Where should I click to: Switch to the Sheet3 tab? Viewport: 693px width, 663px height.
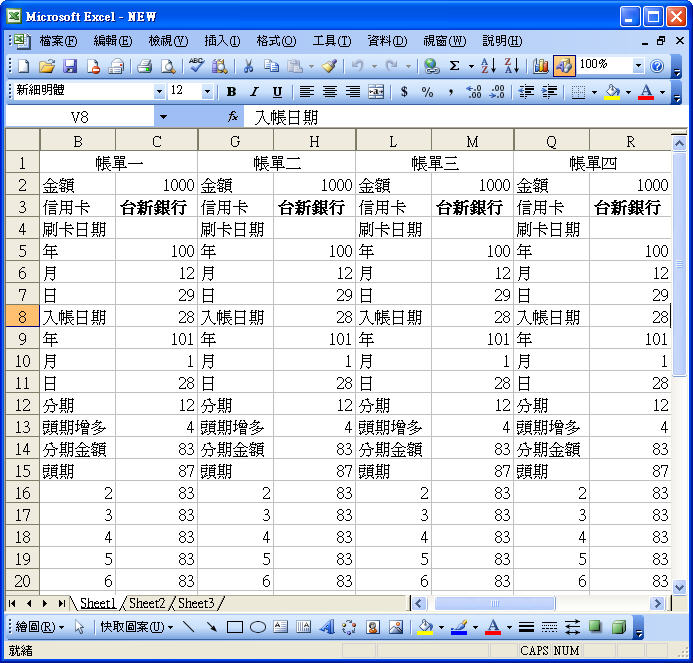click(x=196, y=603)
